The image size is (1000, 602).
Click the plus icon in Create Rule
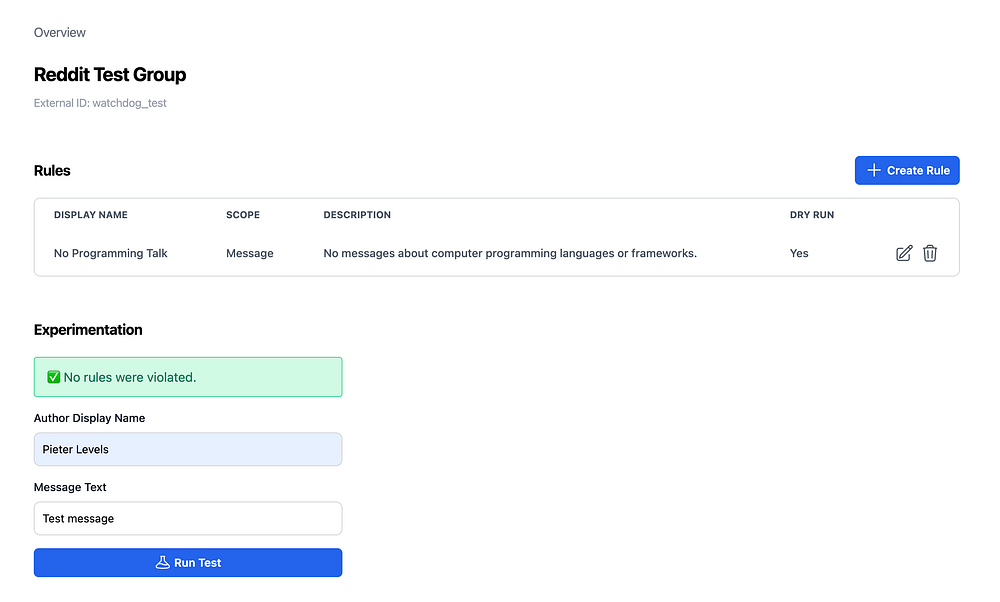pyautogui.click(x=874, y=170)
